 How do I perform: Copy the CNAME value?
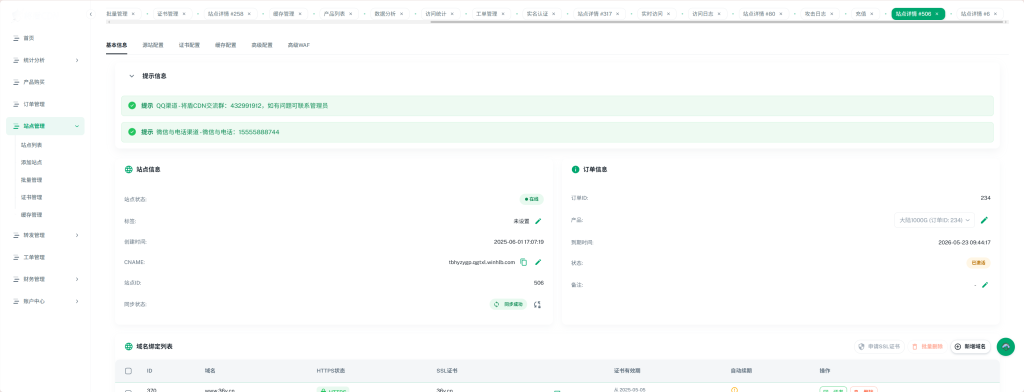click(524, 262)
